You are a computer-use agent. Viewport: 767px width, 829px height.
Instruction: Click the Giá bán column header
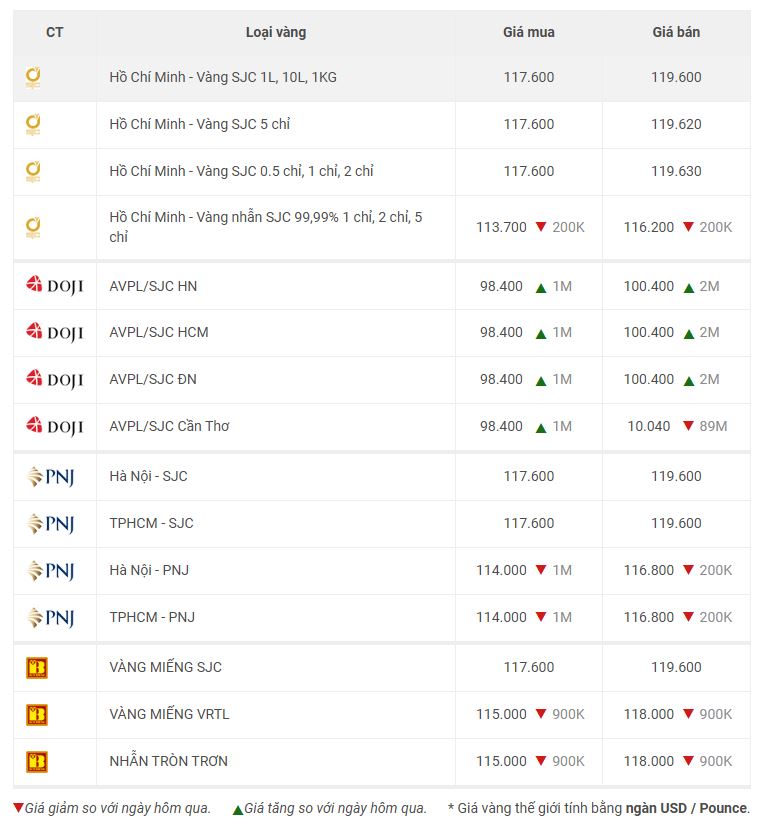tap(676, 32)
